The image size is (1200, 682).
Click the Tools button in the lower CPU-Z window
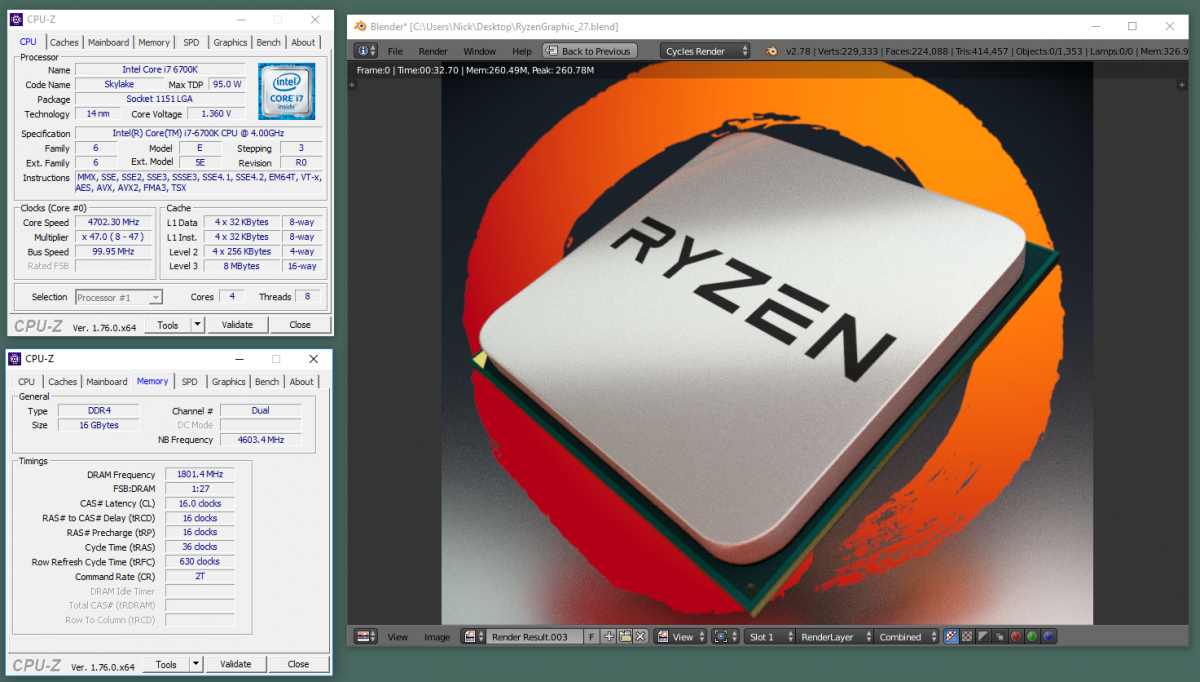(166, 664)
